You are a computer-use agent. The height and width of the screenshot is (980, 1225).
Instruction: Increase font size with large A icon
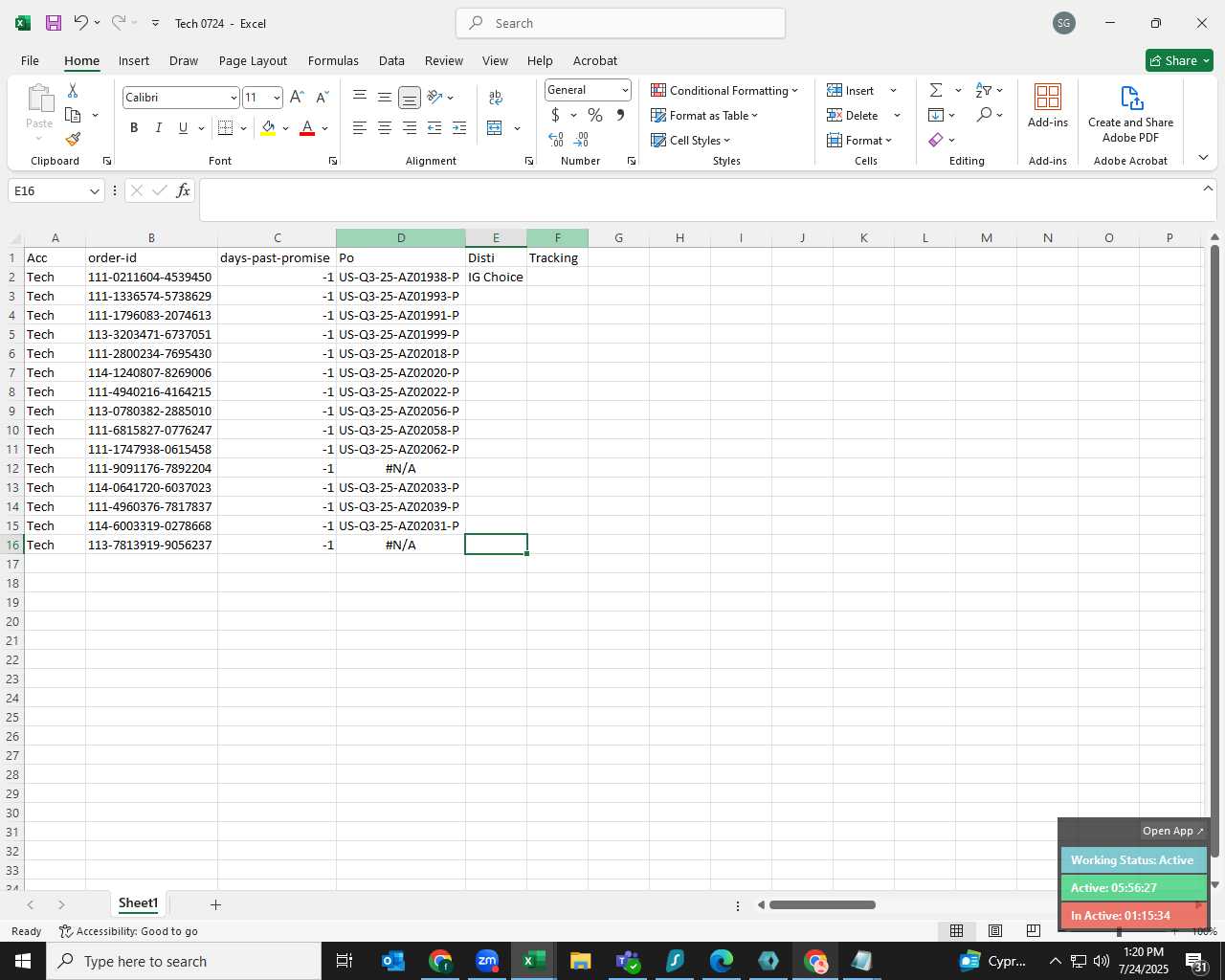coord(297,97)
